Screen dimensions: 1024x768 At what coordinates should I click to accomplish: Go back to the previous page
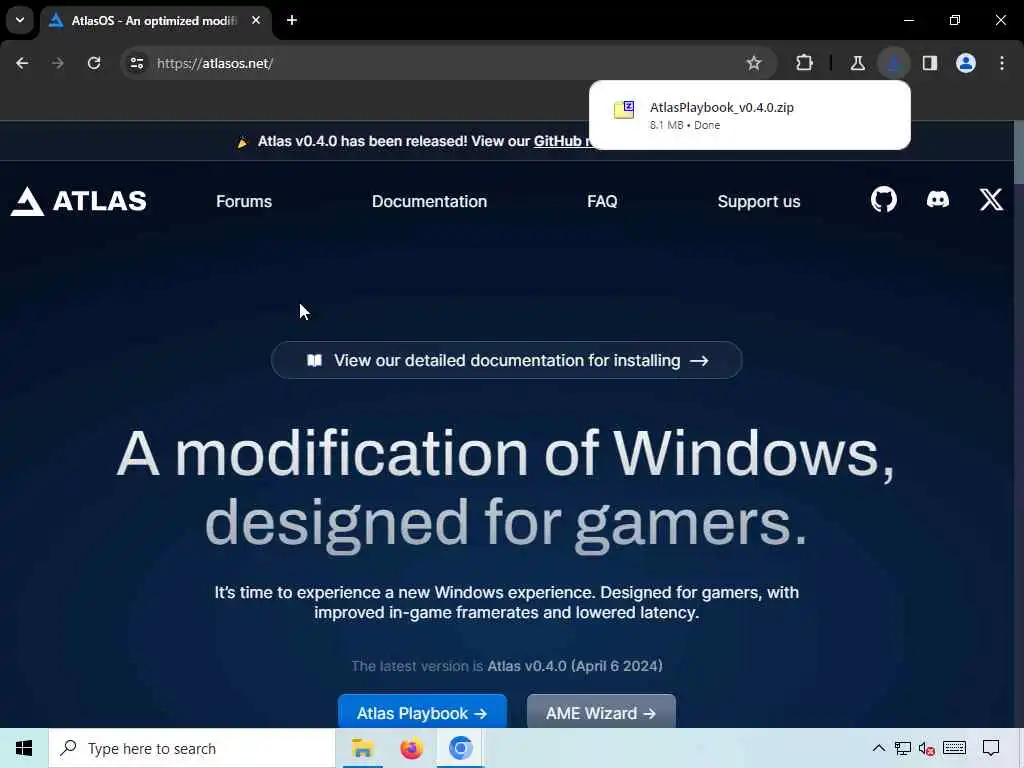pyautogui.click(x=22, y=63)
